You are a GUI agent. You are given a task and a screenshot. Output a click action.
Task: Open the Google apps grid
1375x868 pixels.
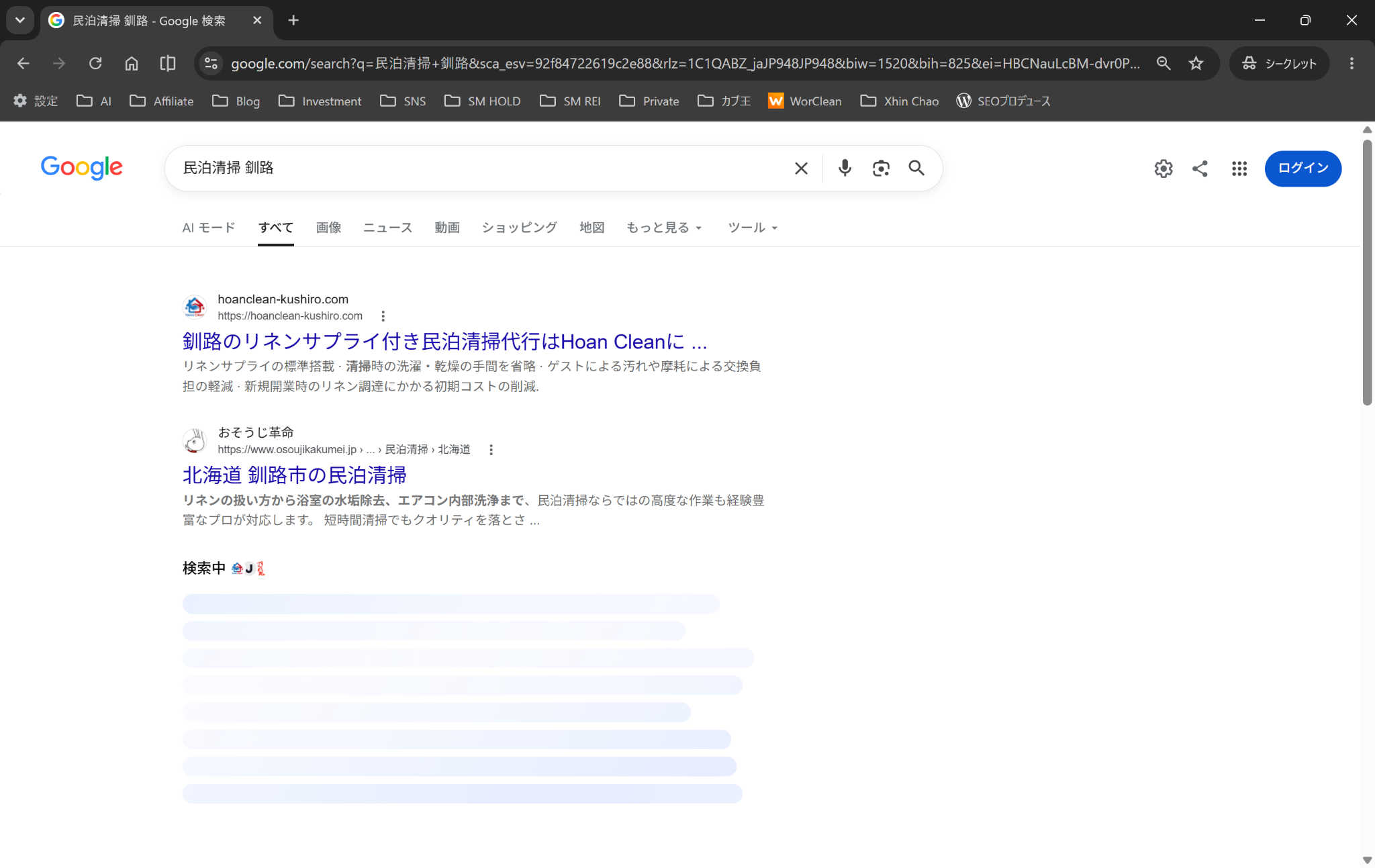tap(1239, 168)
